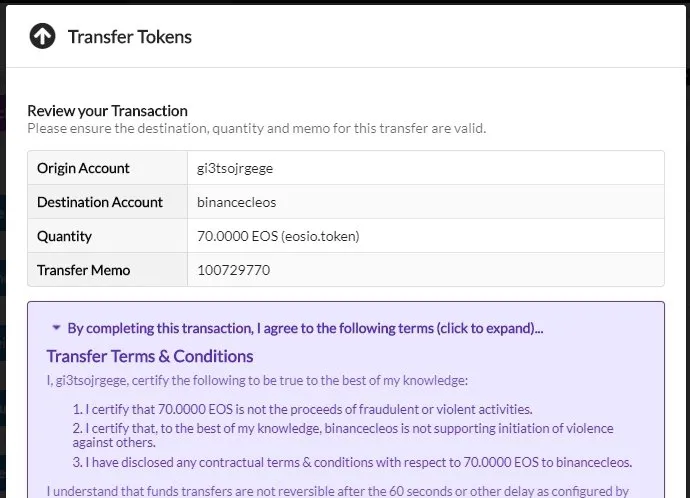The height and width of the screenshot is (498, 690).
Task: Click the 'Please ensure the destination' instruction text
Action: pyautogui.click(x=257, y=128)
